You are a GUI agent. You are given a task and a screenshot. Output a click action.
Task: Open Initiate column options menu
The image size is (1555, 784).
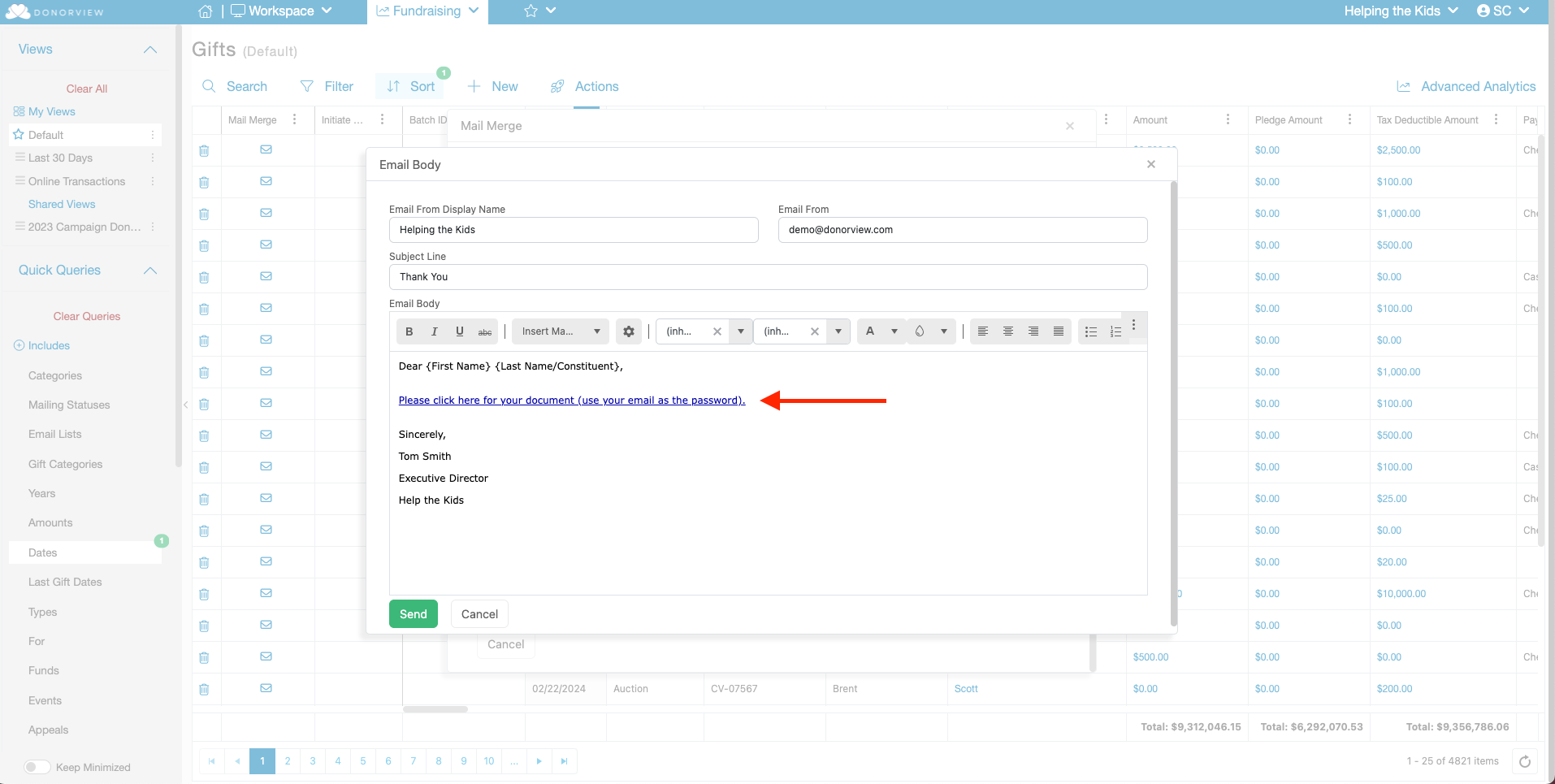[x=382, y=119]
